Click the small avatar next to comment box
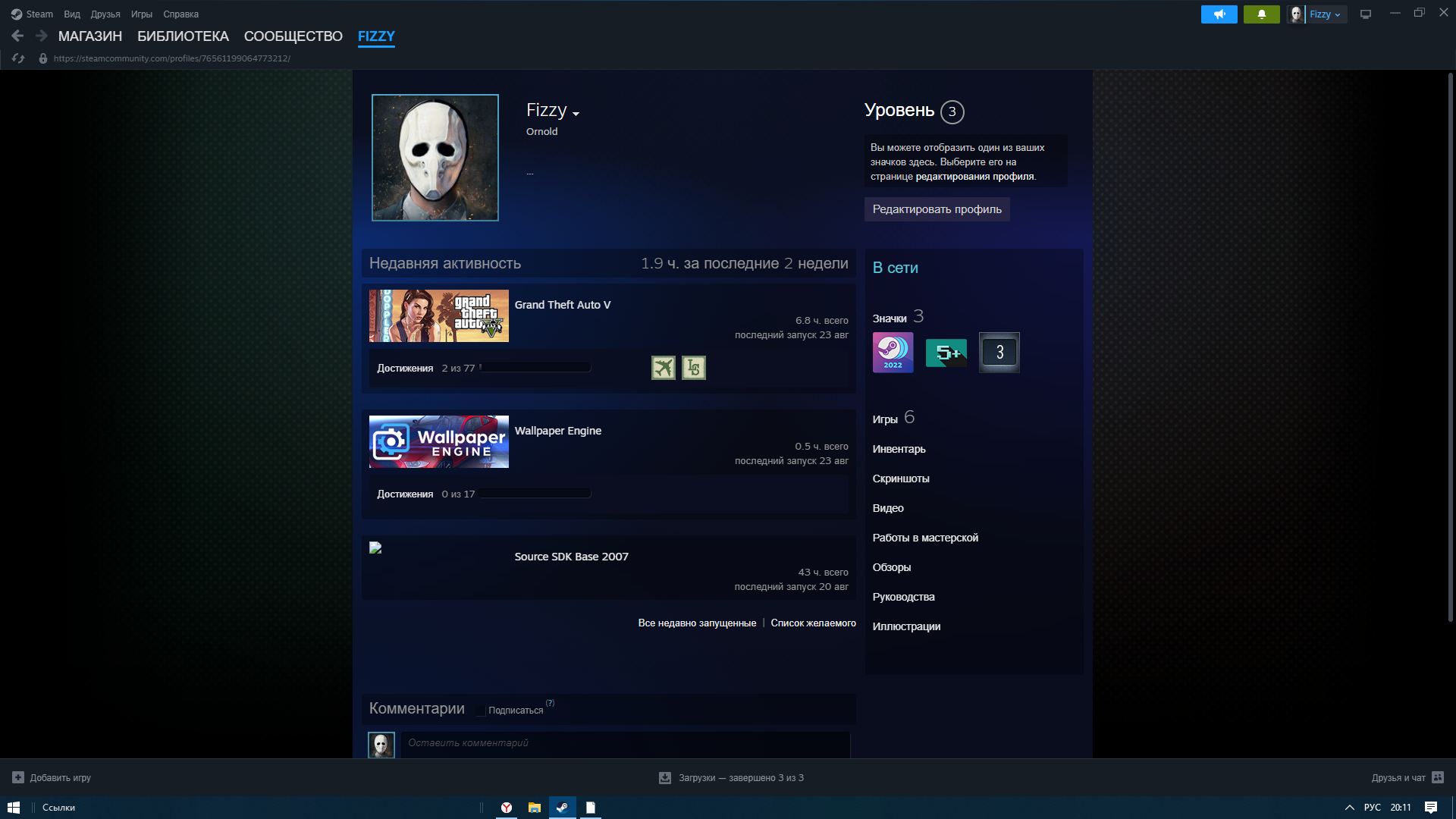The width and height of the screenshot is (1456, 819). tap(381, 745)
